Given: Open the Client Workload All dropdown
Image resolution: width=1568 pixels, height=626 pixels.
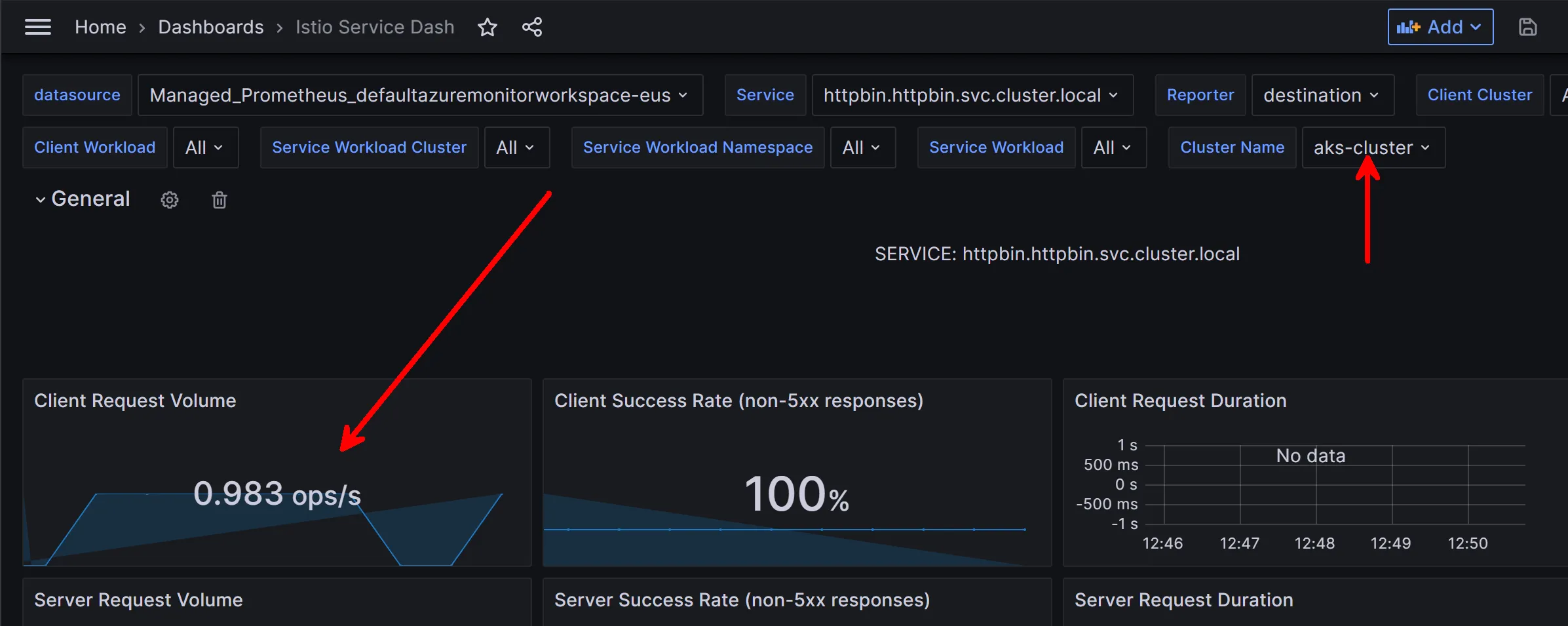Looking at the screenshot, I should click(205, 147).
